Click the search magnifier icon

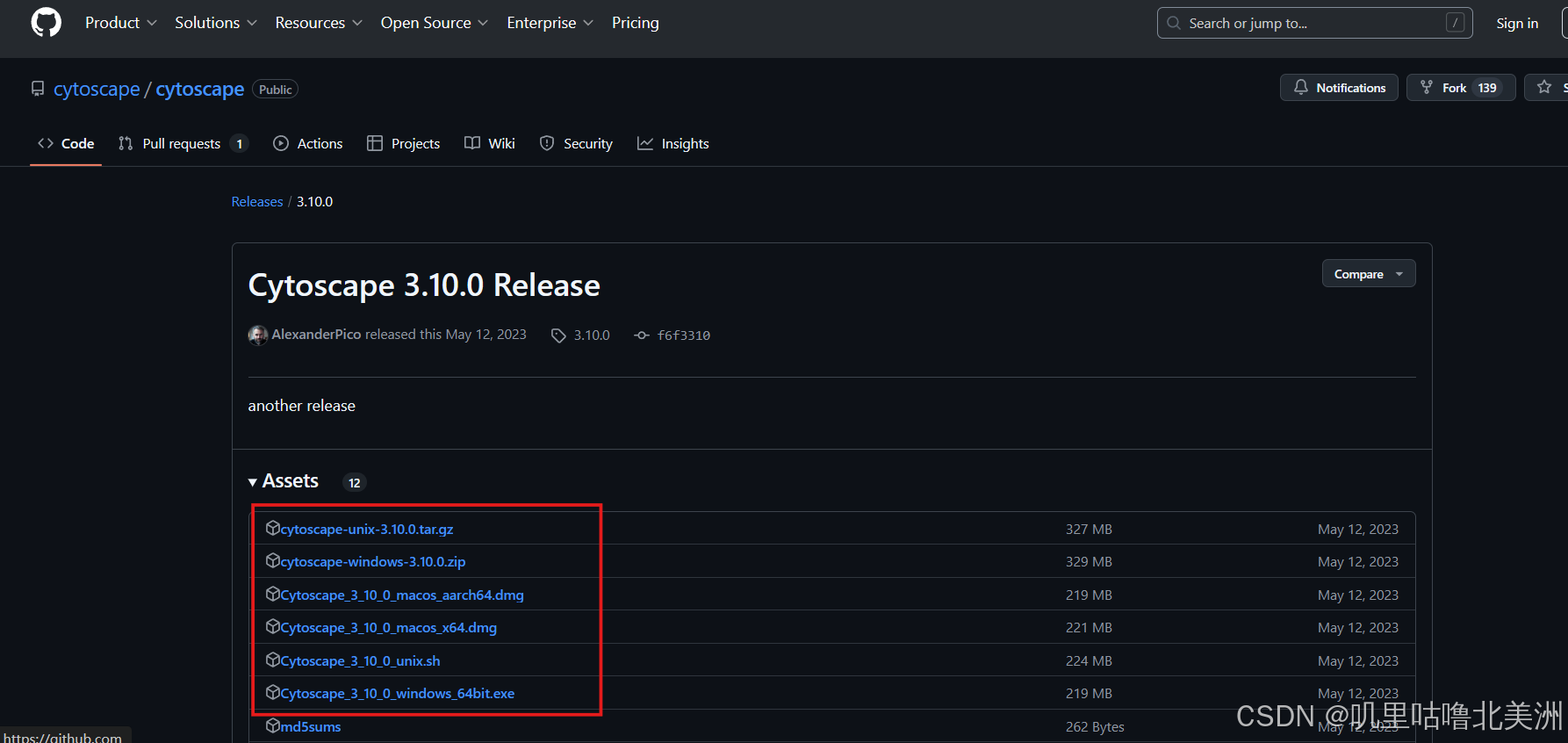click(x=1174, y=23)
